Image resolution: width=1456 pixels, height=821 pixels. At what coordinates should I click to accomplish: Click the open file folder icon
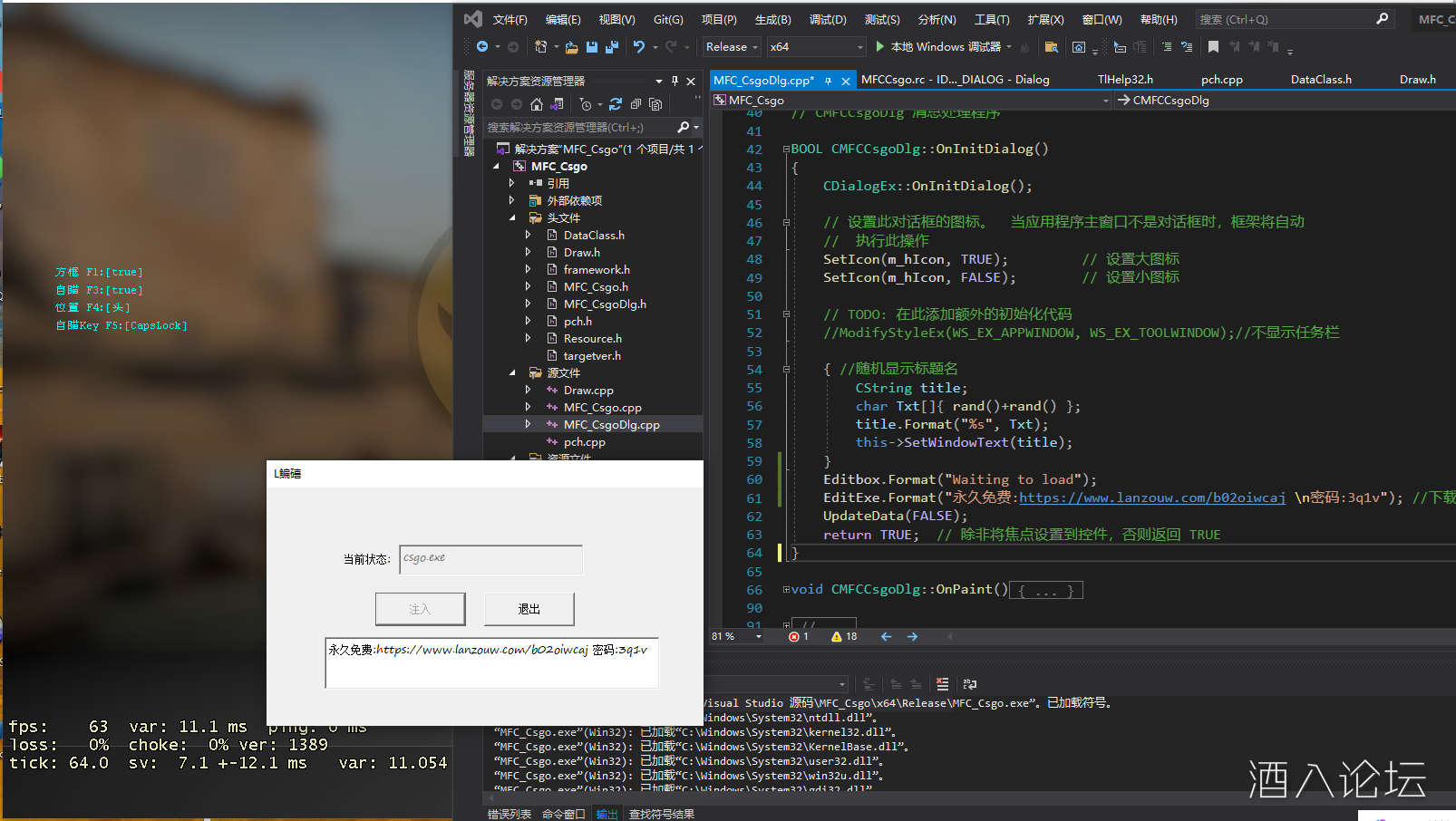571,47
